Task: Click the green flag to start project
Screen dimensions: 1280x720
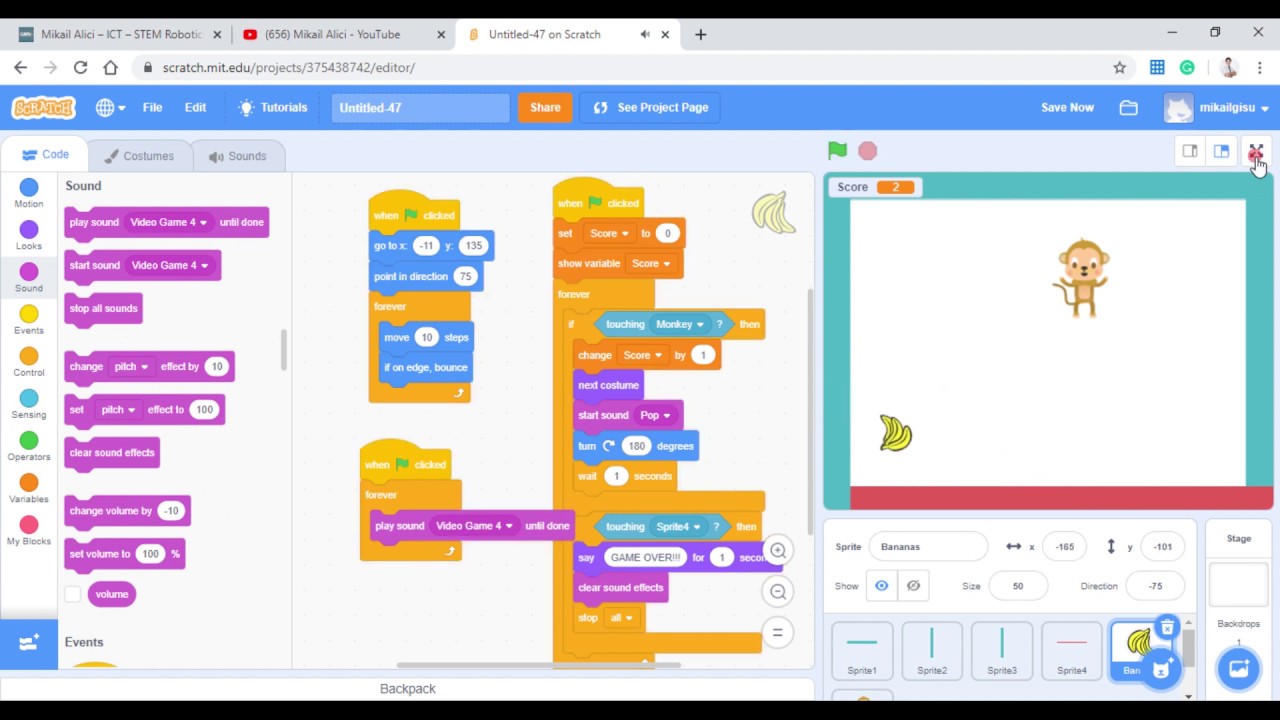Action: point(837,151)
